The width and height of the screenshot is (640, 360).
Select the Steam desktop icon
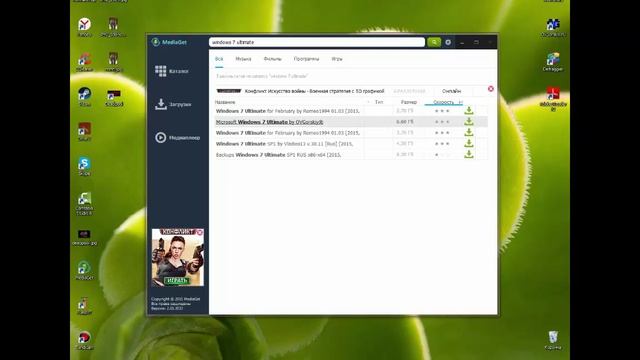point(84,97)
